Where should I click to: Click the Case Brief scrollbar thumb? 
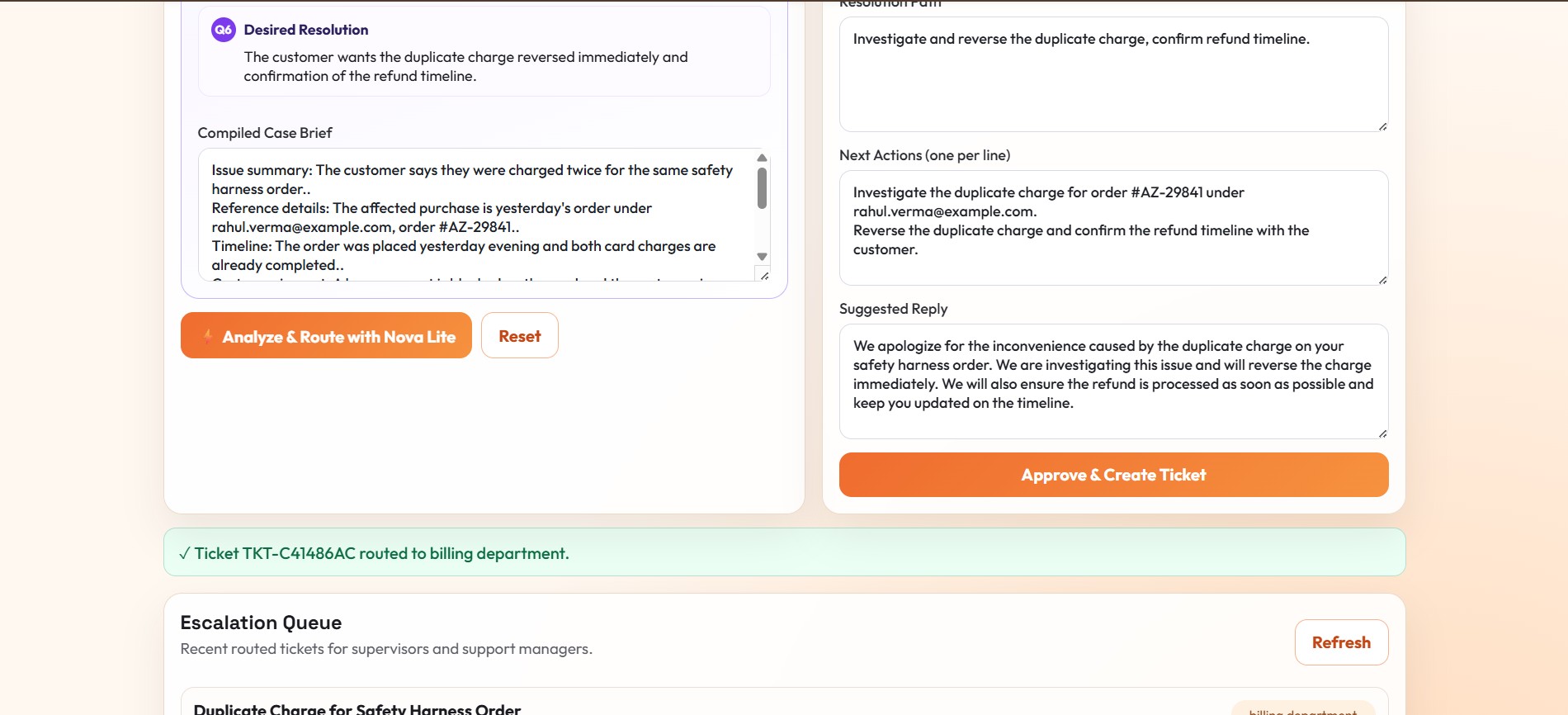(x=762, y=188)
